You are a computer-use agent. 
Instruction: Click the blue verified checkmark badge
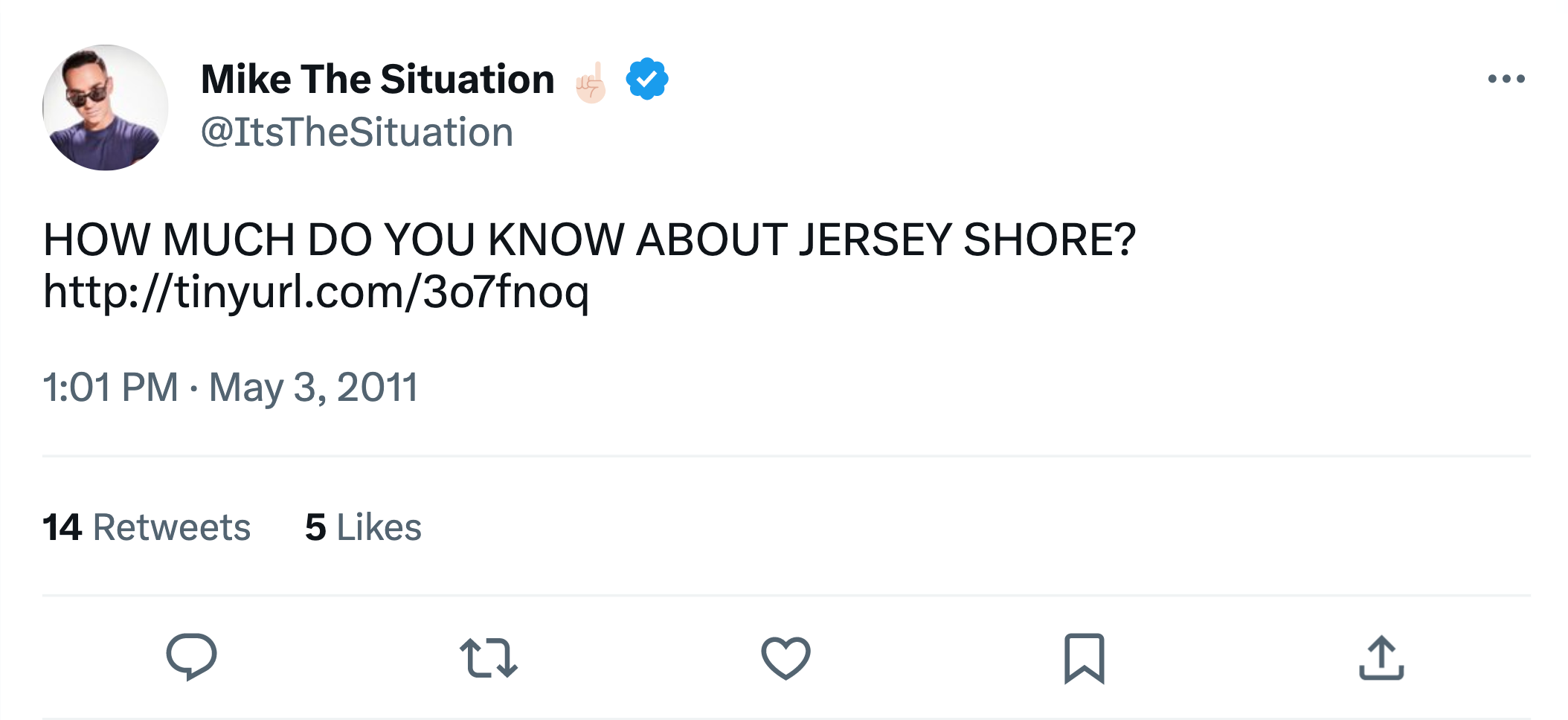(x=647, y=79)
